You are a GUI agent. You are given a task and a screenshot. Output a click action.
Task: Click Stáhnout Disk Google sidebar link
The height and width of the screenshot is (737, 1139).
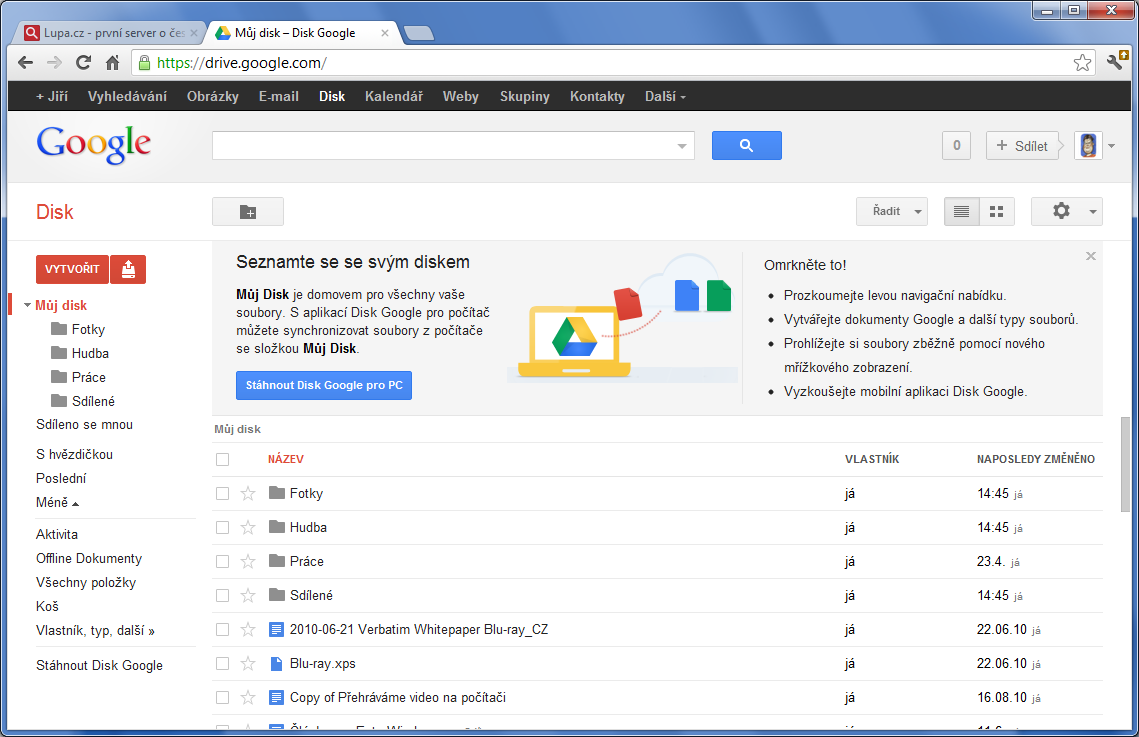[100, 666]
